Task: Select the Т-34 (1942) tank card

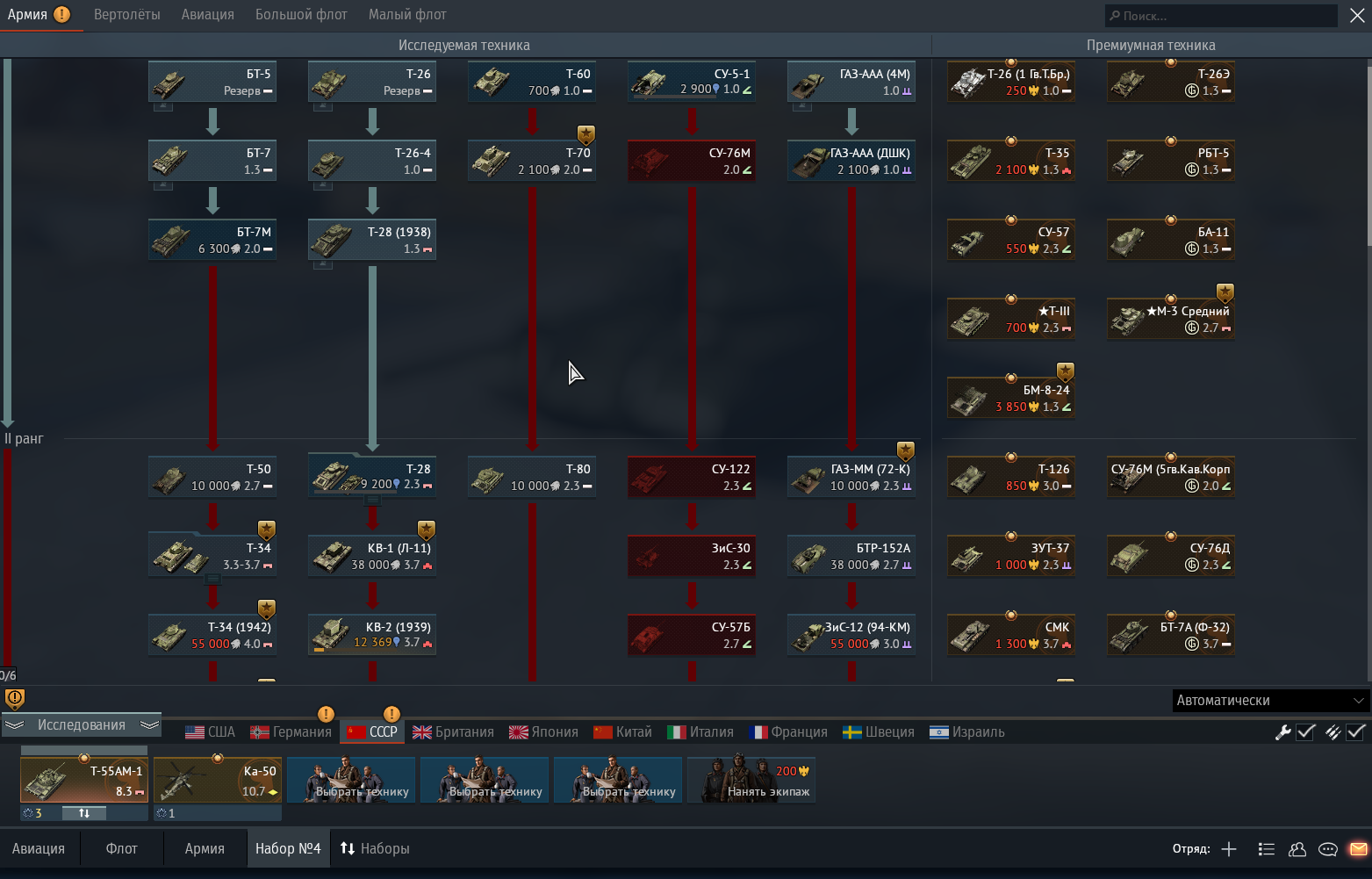Action: point(212,635)
